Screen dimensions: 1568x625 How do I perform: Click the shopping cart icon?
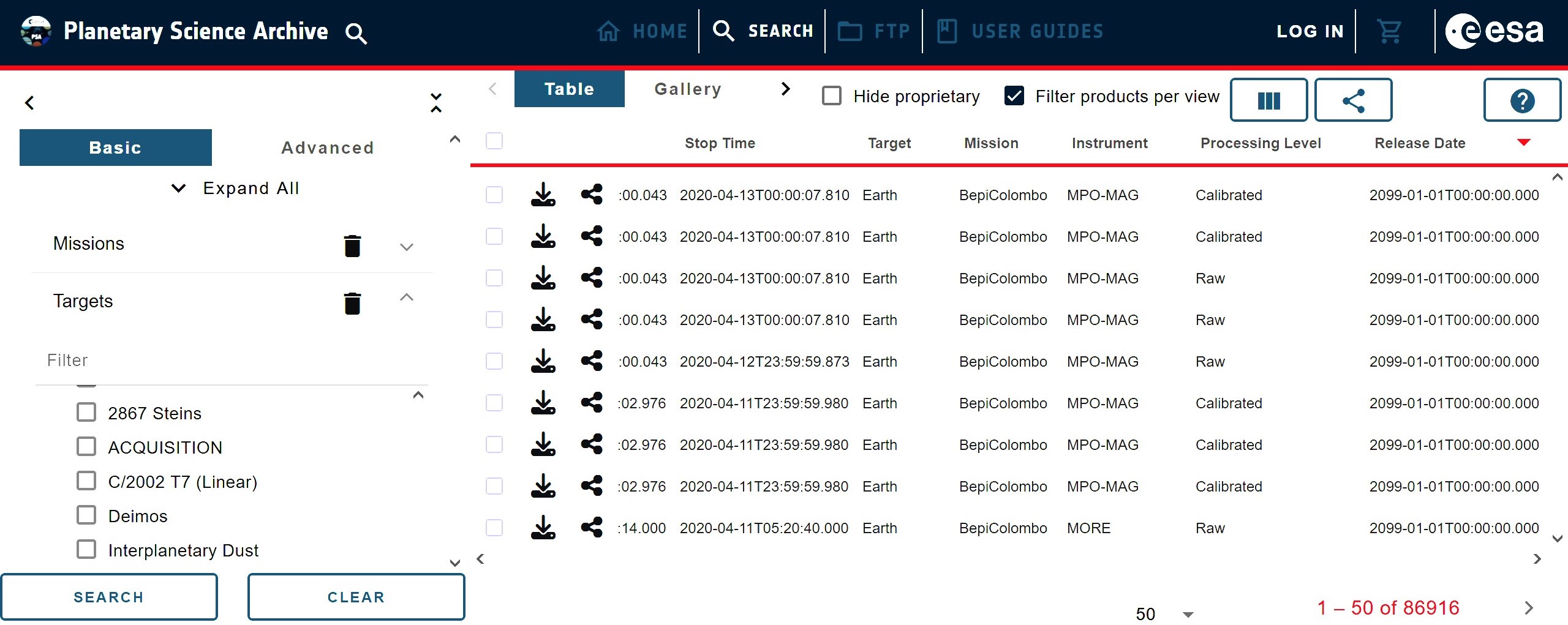point(1389,31)
